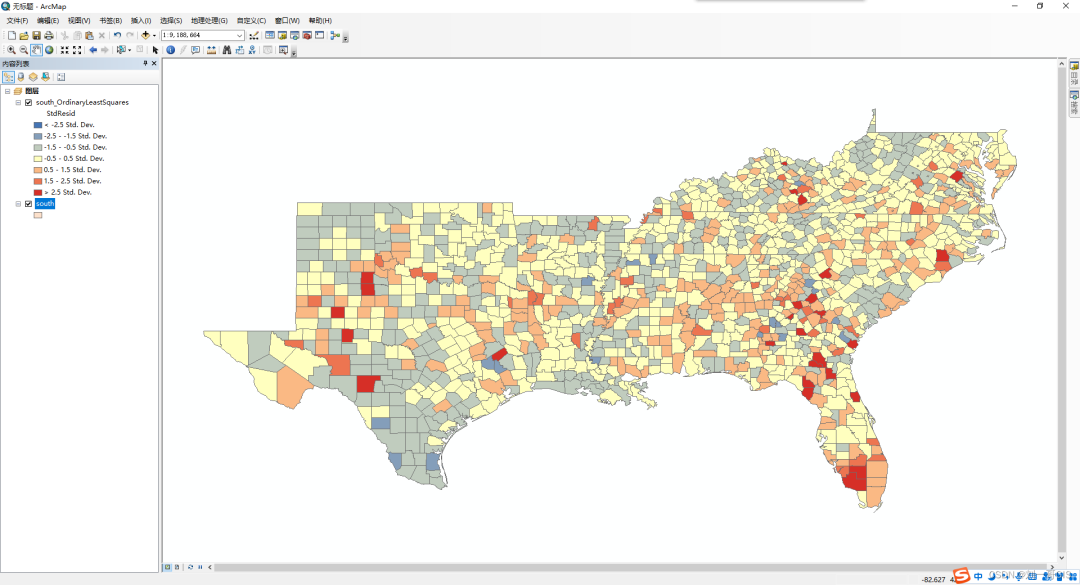Image resolution: width=1080 pixels, height=585 pixels.
Task: Click the south layer fill symbol swatch
Action: click(x=38, y=215)
